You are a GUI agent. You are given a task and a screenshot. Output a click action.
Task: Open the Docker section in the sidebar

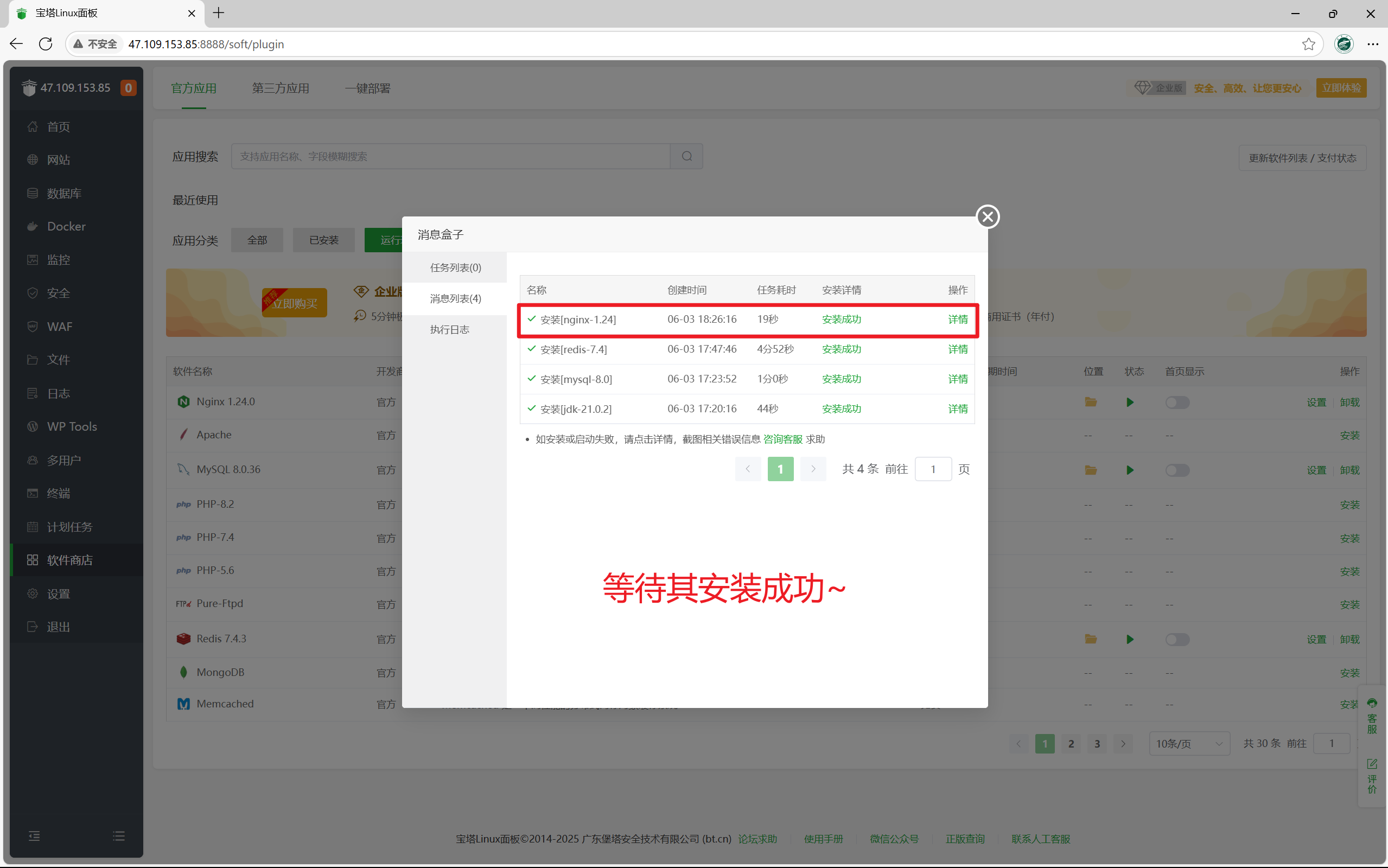tap(67, 226)
